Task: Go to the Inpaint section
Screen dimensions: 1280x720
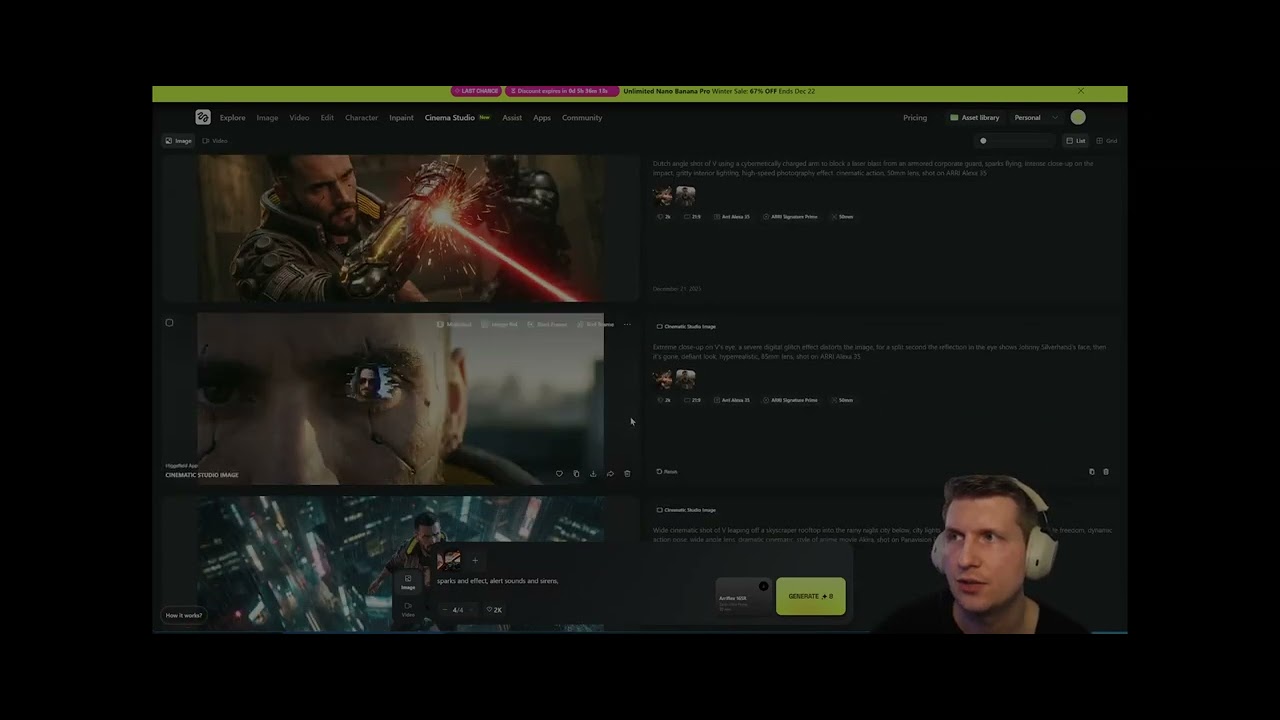Action: (x=401, y=118)
